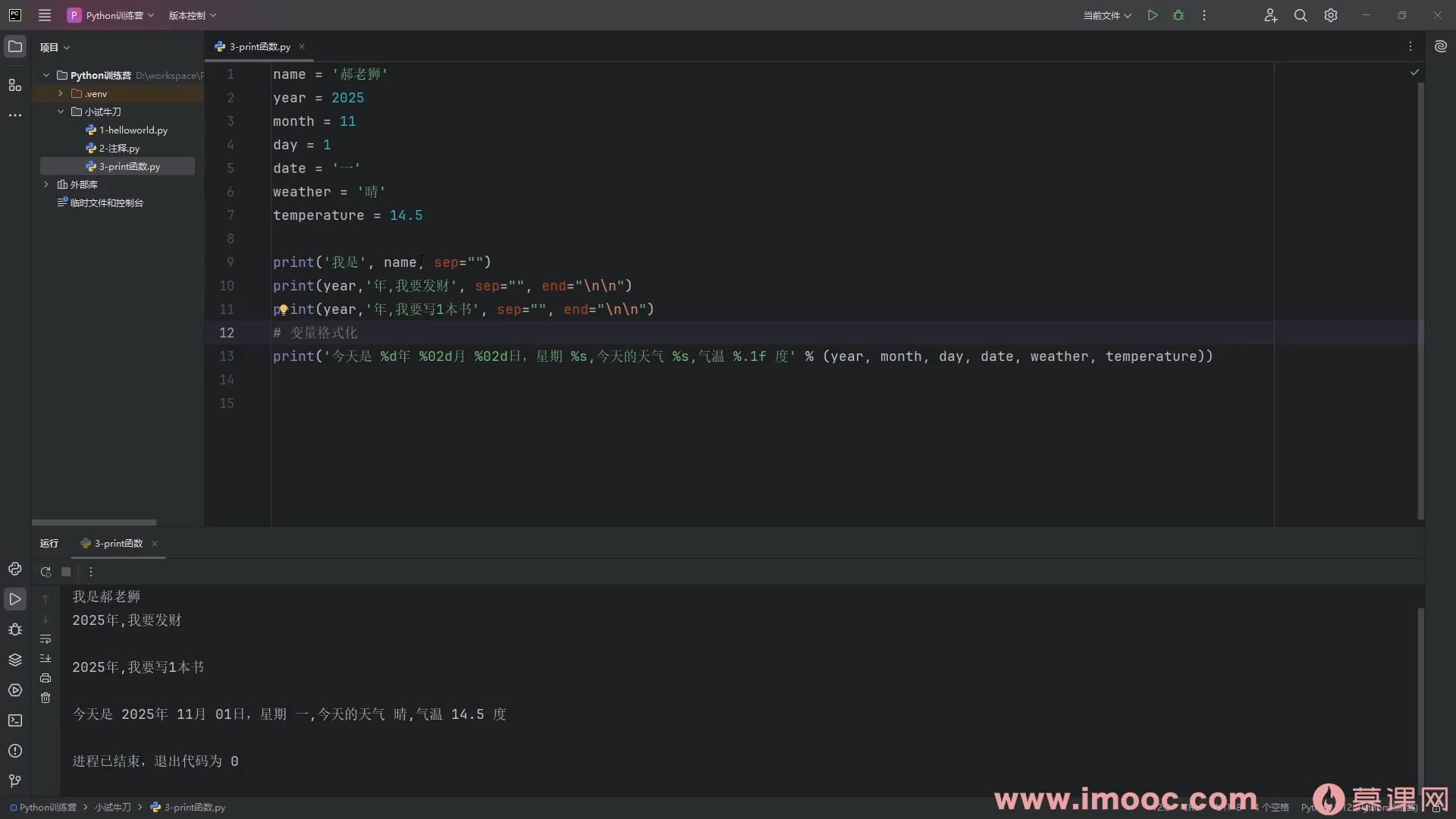Open the 版本控制 dropdown

coord(193,15)
